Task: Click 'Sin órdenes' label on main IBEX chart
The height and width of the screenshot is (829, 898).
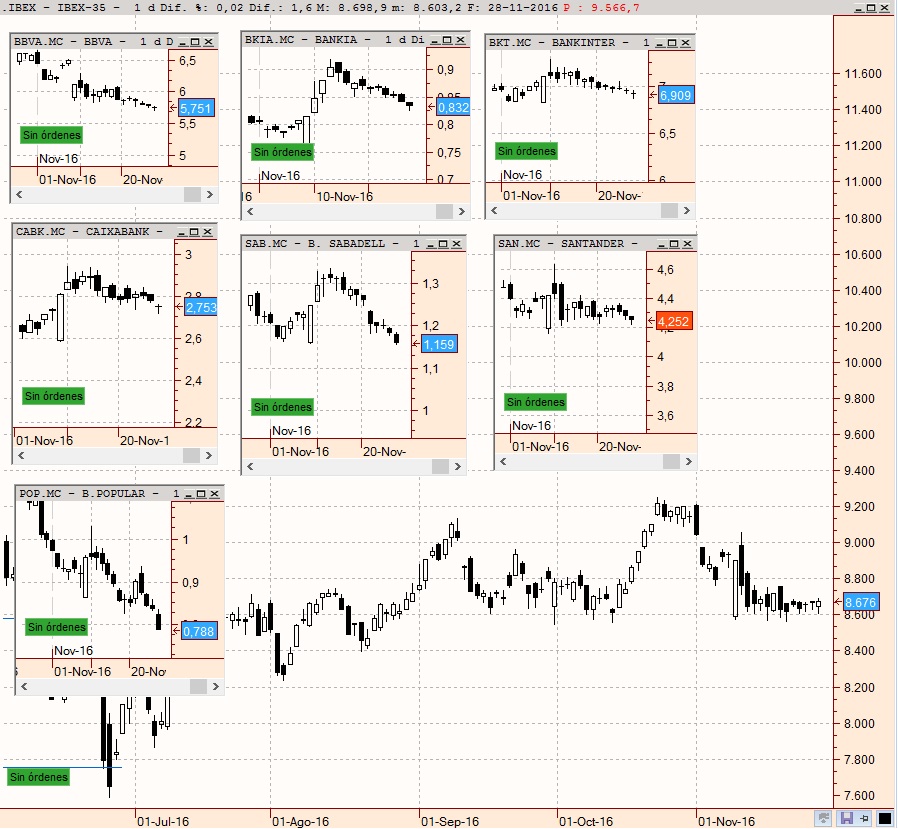Action: pyautogui.click(x=39, y=777)
